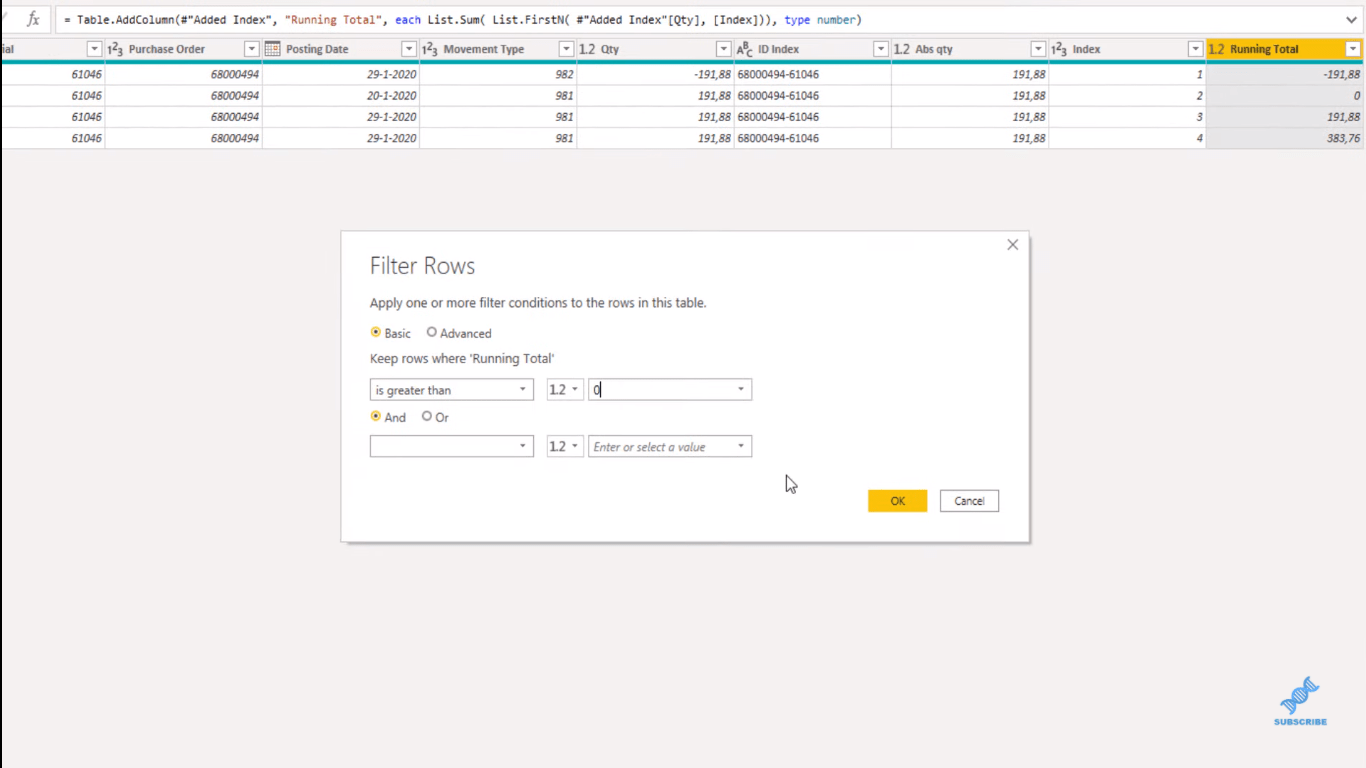Click the Subscribe DNA logo
The height and width of the screenshot is (768, 1366).
coord(1300,701)
